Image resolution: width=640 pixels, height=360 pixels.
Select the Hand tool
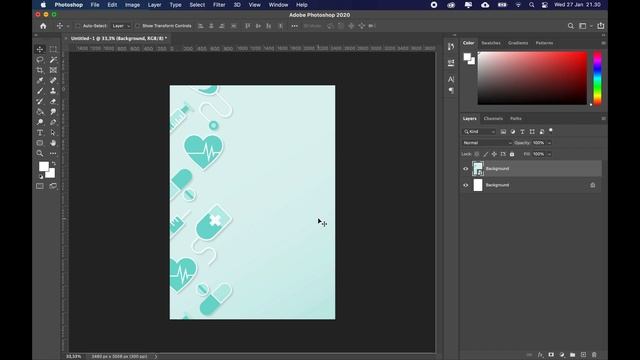53,143
